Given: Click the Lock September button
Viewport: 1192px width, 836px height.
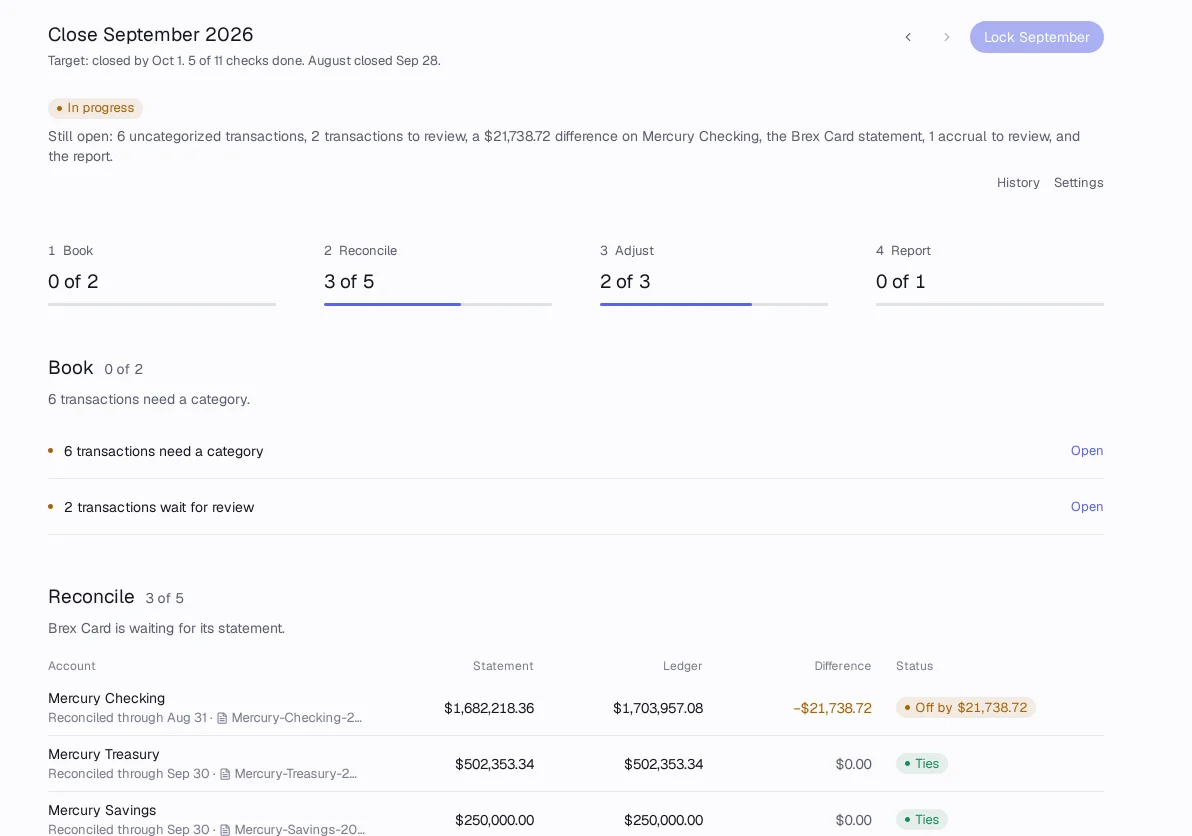Looking at the screenshot, I should (1036, 37).
